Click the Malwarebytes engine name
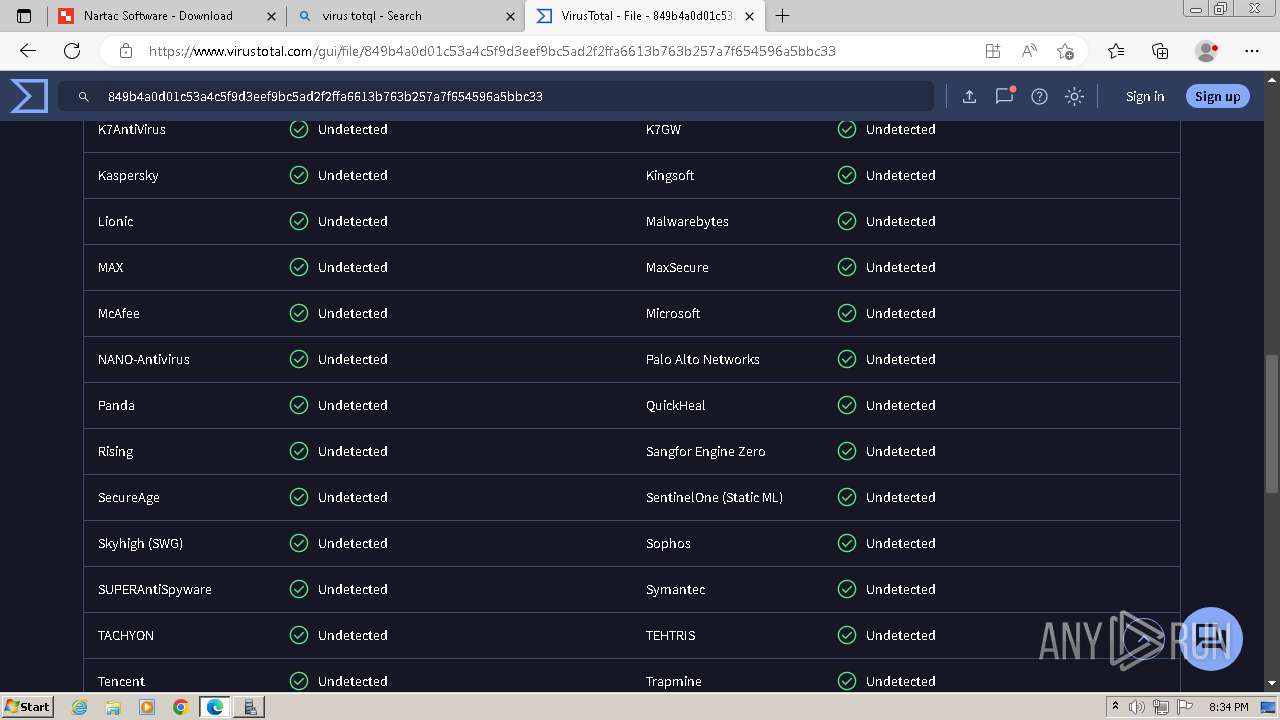This screenshot has height=720, width=1280. tap(687, 221)
